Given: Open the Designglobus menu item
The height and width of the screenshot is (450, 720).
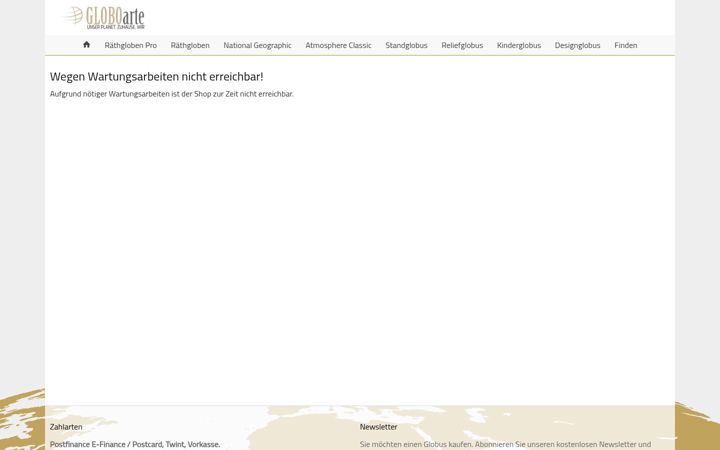Looking at the screenshot, I should pyautogui.click(x=577, y=45).
